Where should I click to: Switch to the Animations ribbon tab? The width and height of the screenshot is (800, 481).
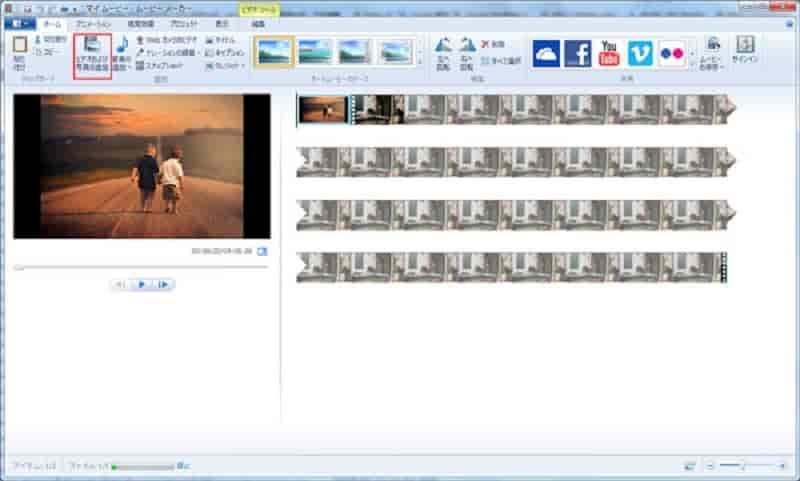click(96, 23)
